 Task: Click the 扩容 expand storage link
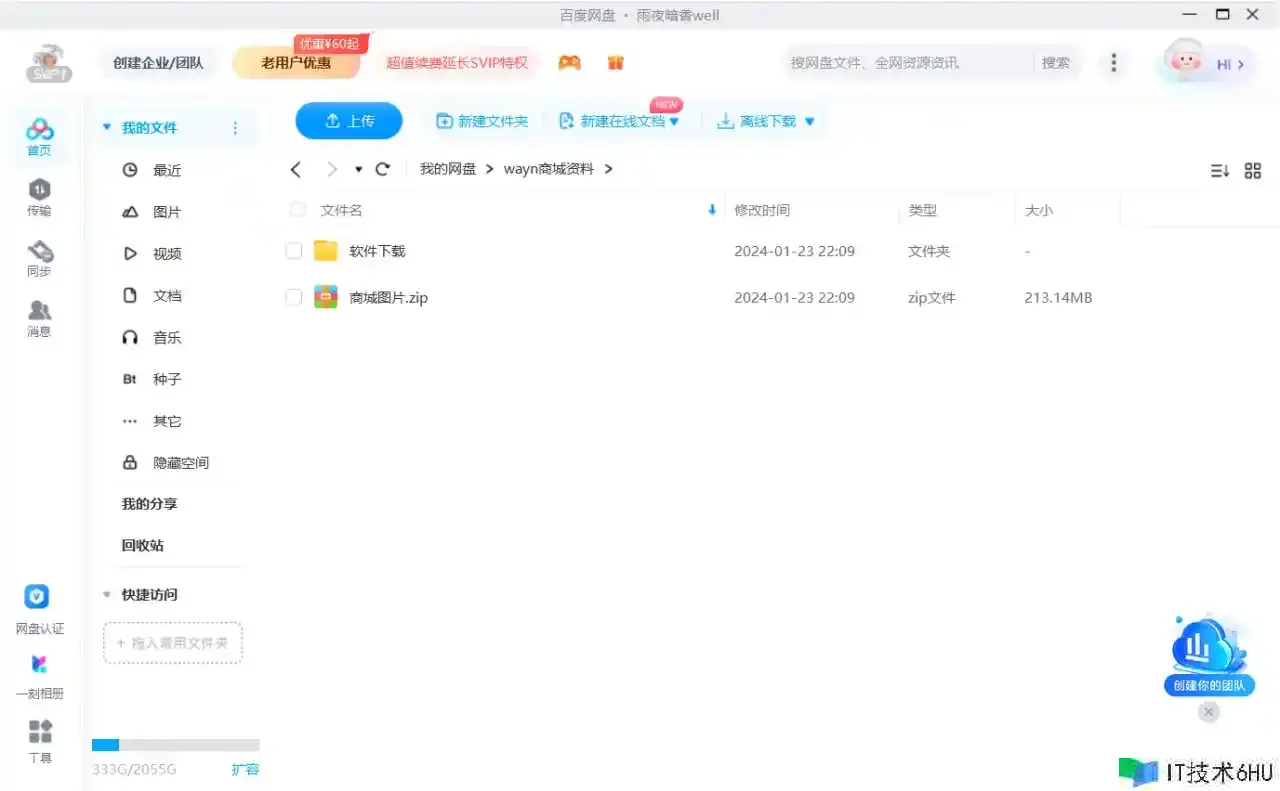pyautogui.click(x=245, y=769)
